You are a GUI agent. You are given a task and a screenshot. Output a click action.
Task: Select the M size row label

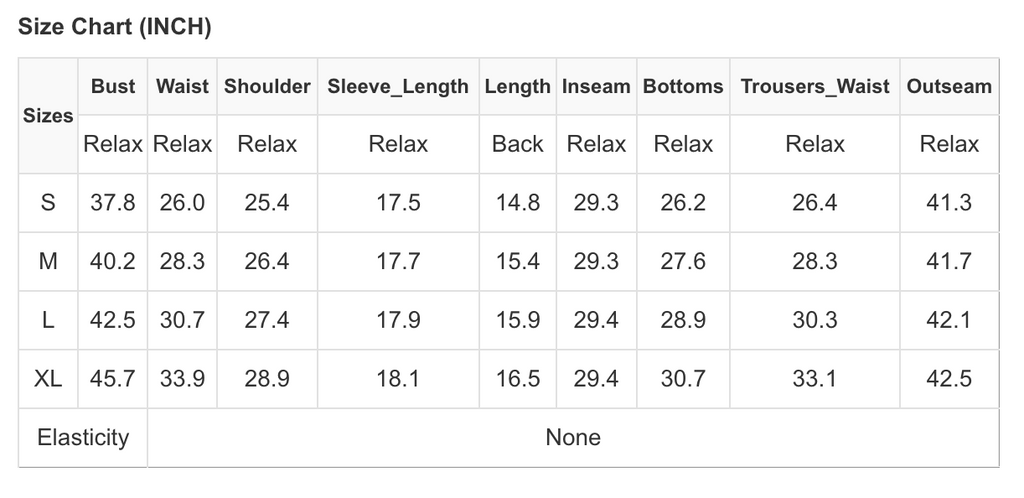coord(48,262)
